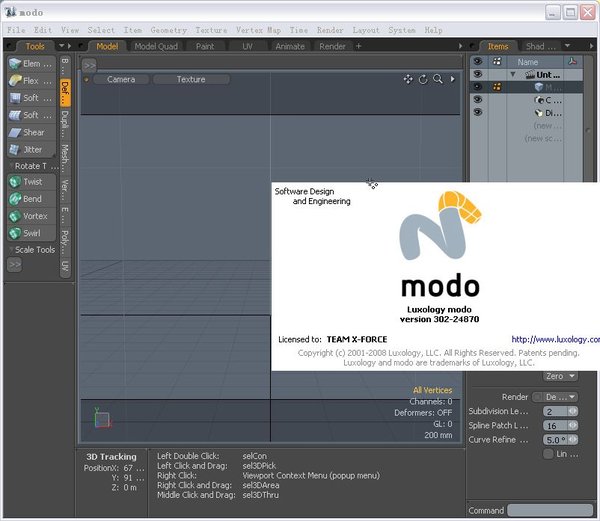Select the Directional Light item
The image size is (600, 521).
pos(548,113)
